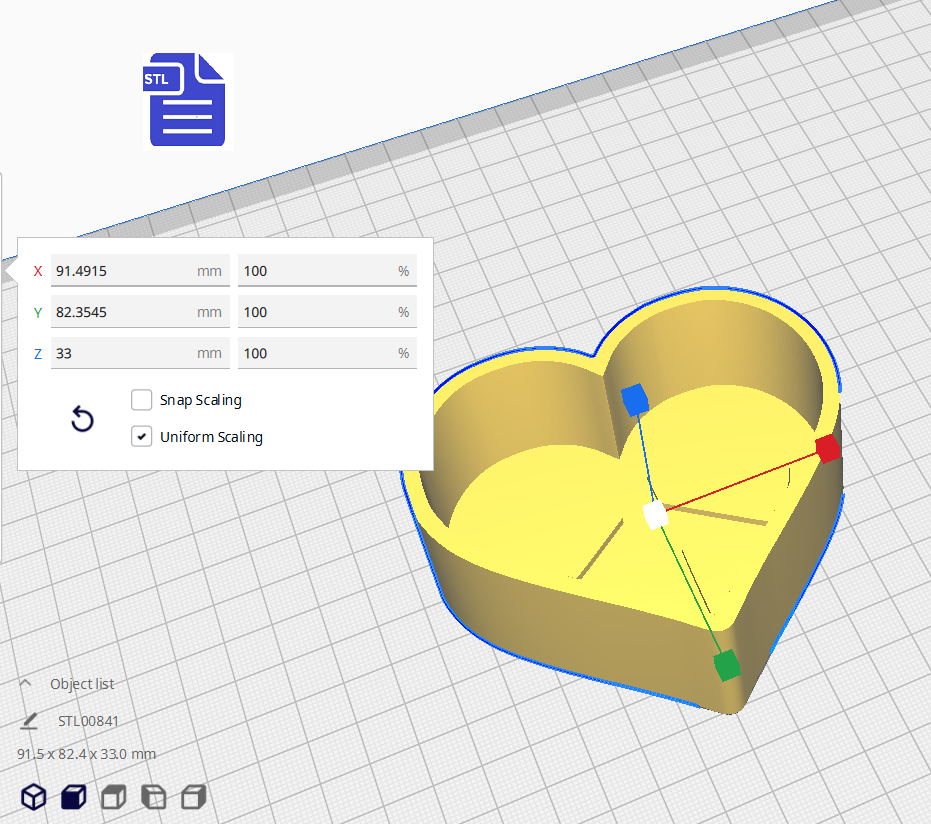Select the default 3D view cube icon
Viewport: 931px width, 824px height.
tap(33, 797)
